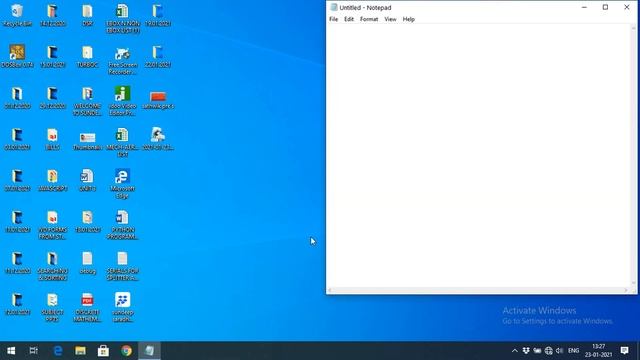Open Task View from the taskbar

[x=34, y=351]
